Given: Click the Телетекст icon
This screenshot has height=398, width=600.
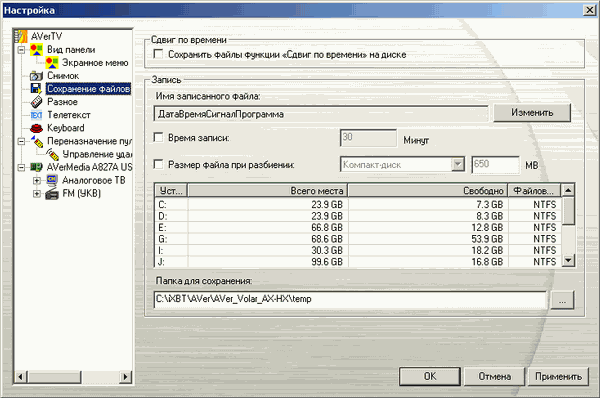Looking at the screenshot, I should [36, 115].
